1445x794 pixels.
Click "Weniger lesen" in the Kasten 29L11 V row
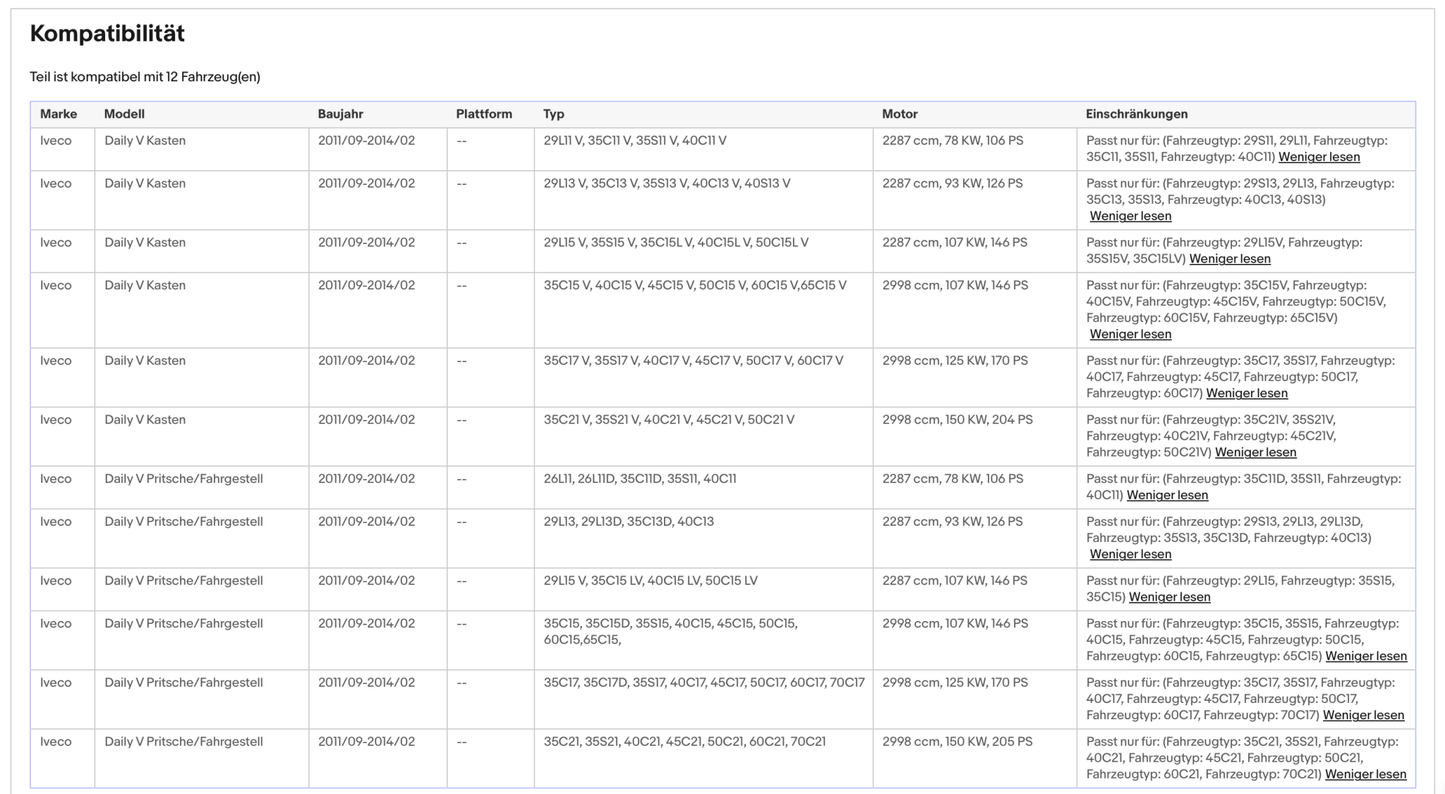point(1318,157)
